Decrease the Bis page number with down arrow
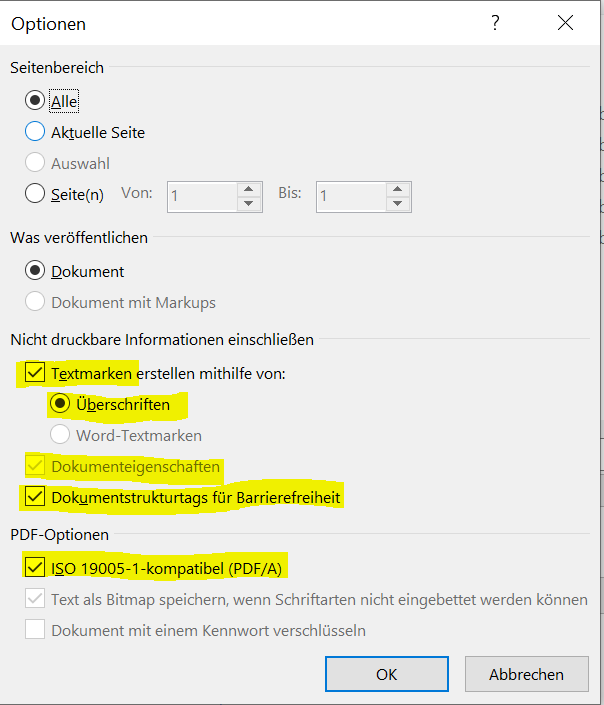This screenshot has height=705, width=604. pyautogui.click(x=398, y=204)
